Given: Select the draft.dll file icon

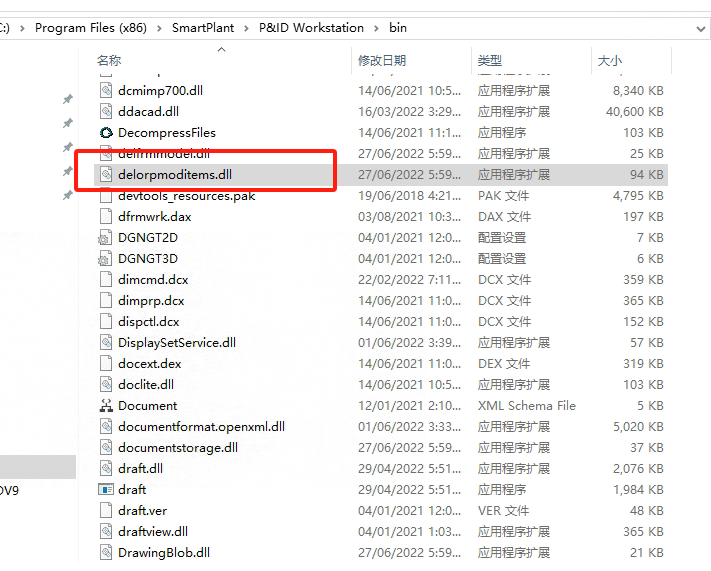Looking at the screenshot, I should [106, 468].
